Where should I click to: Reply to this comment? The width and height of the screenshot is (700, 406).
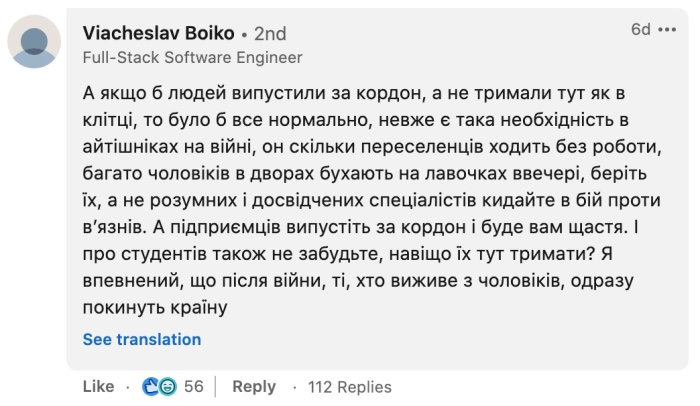tap(254, 387)
